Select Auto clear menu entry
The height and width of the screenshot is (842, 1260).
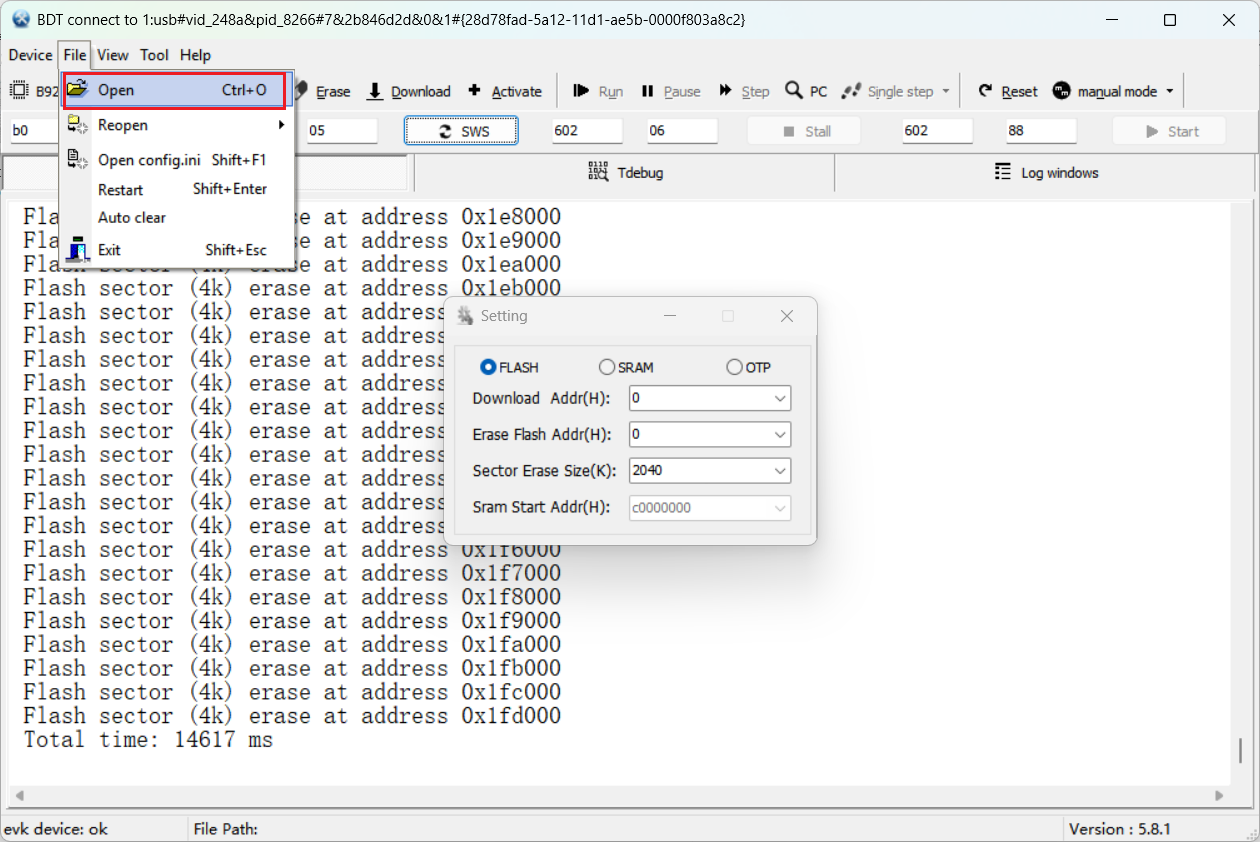click(176, 217)
